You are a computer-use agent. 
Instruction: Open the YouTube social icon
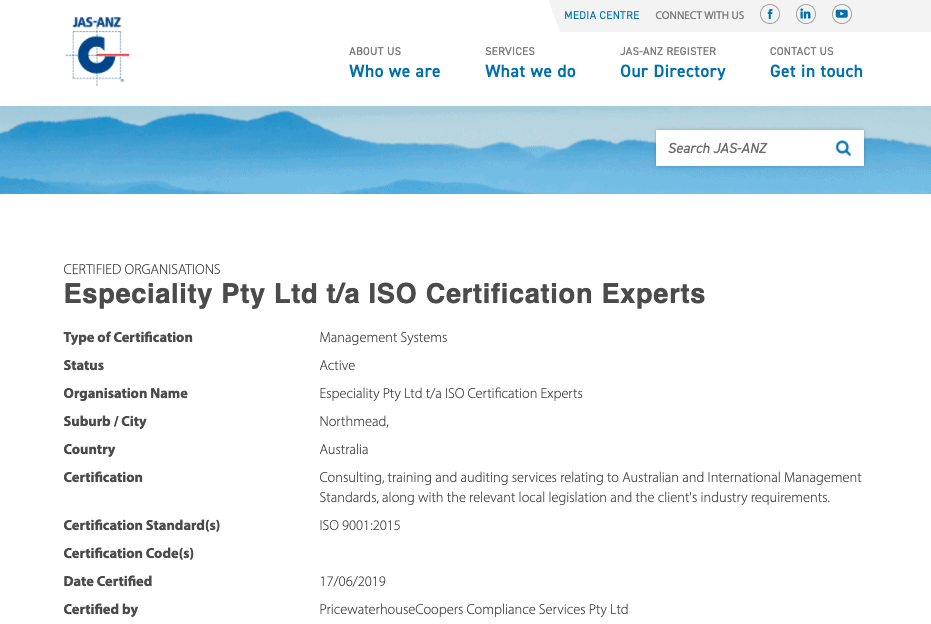pyautogui.click(x=841, y=14)
